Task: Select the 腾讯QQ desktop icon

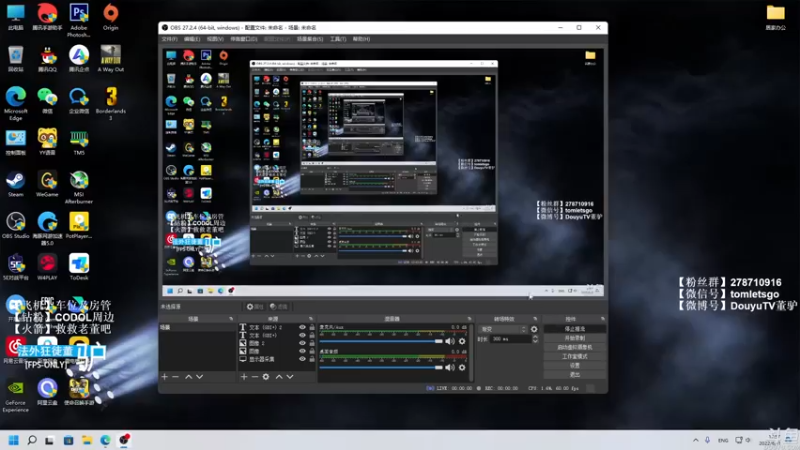Action: [x=47, y=59]
